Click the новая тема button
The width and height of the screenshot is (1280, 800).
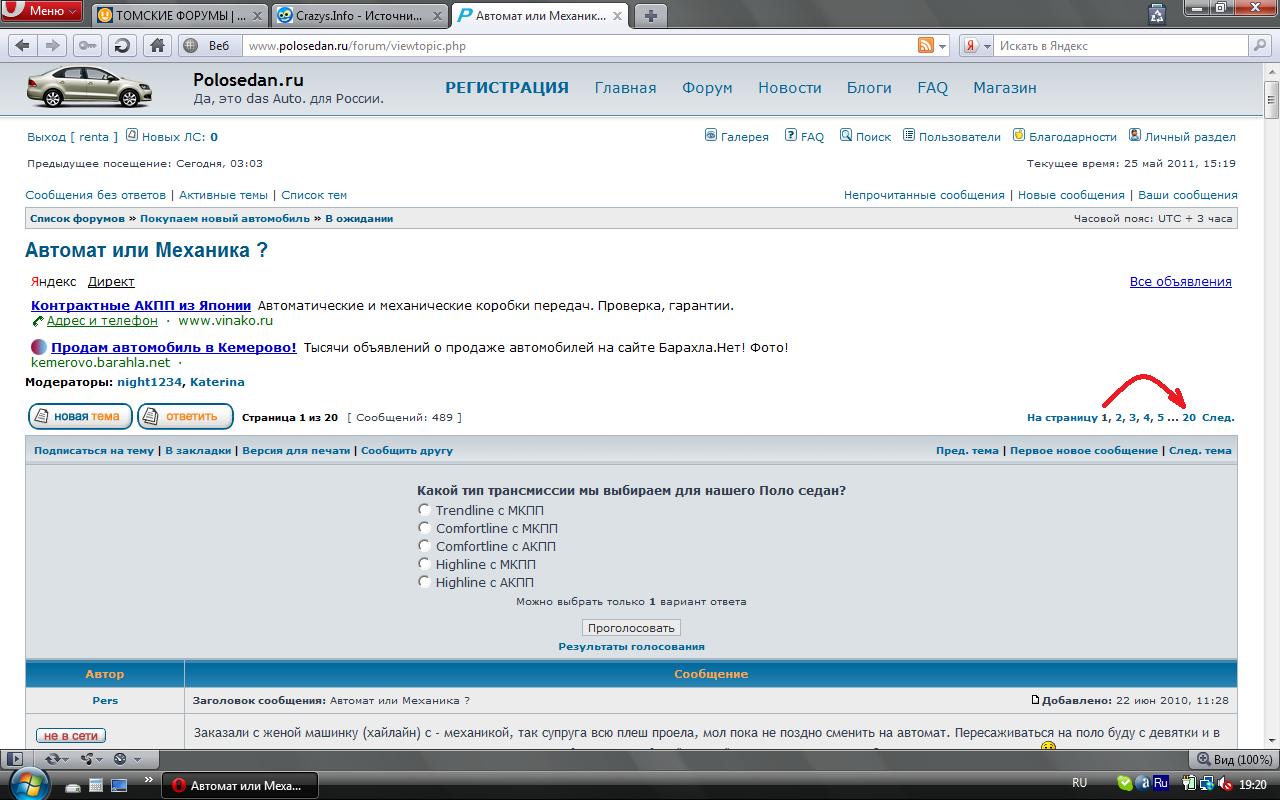coord(80,416)
